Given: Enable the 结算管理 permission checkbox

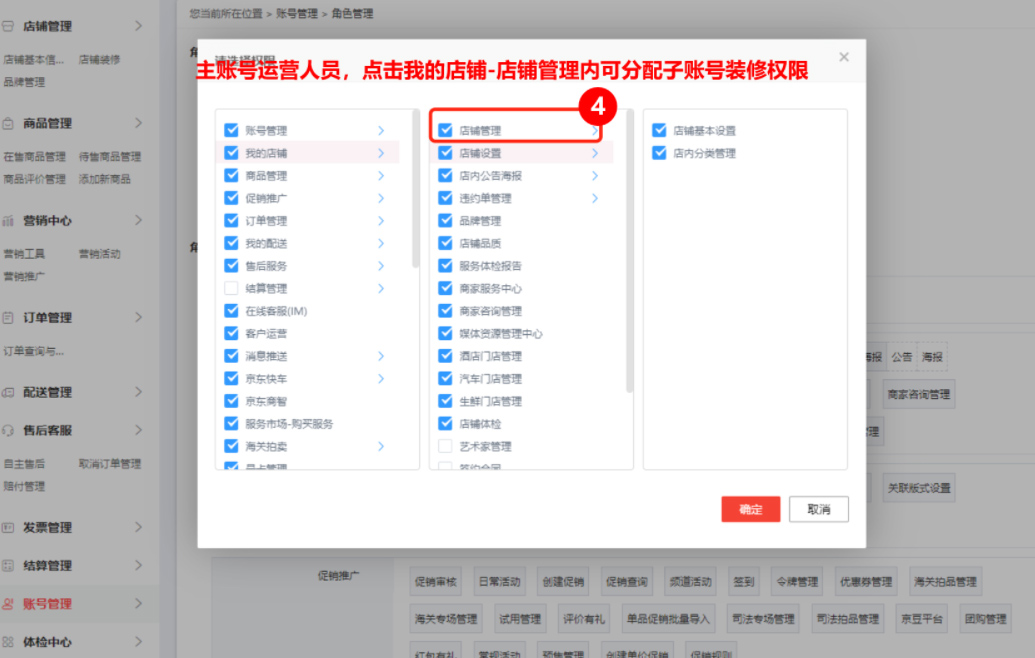Looking at the screenshot, I should click(x=233, y=290).
